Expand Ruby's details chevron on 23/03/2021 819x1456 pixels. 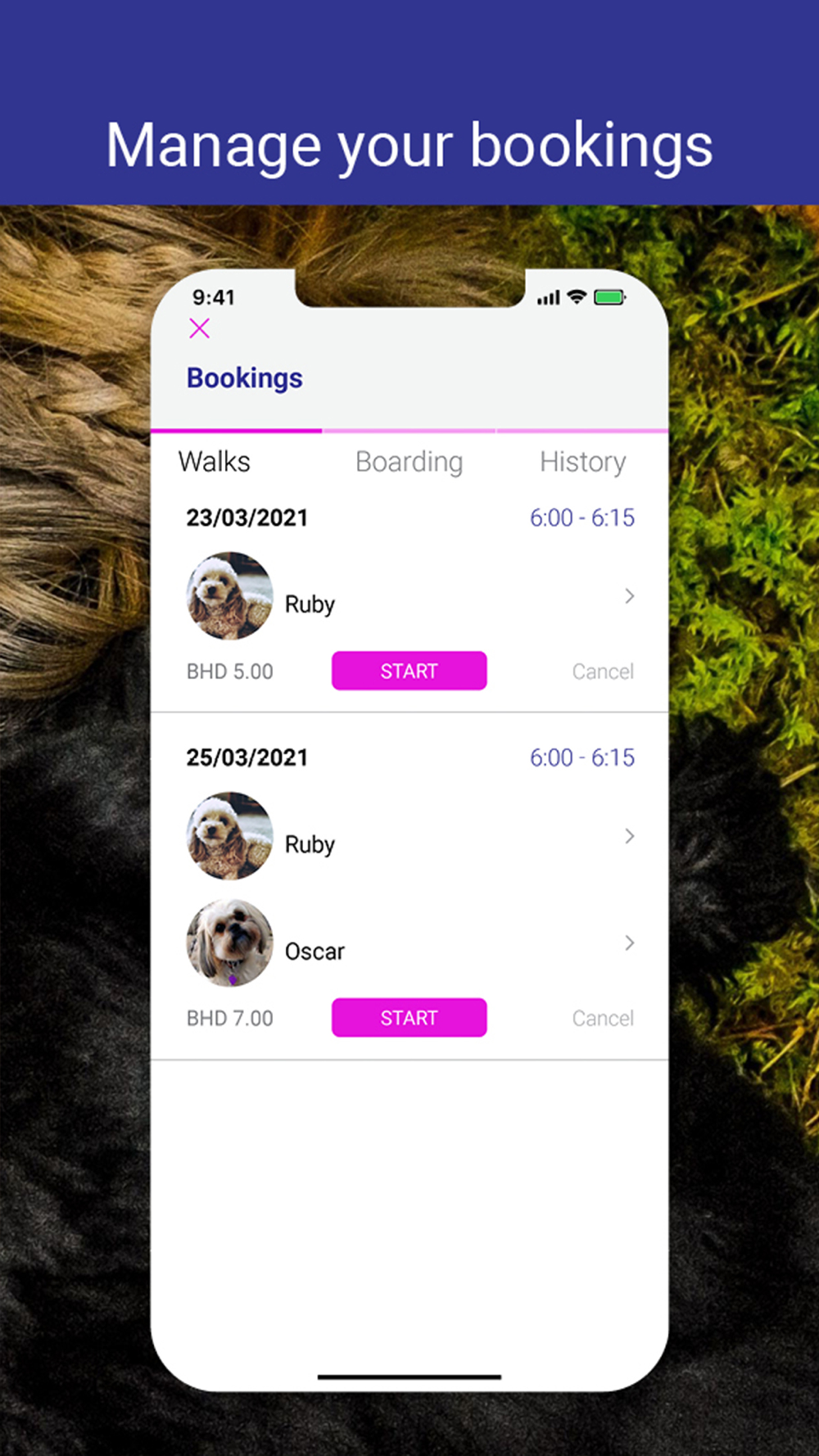click(x=629, y=596)
